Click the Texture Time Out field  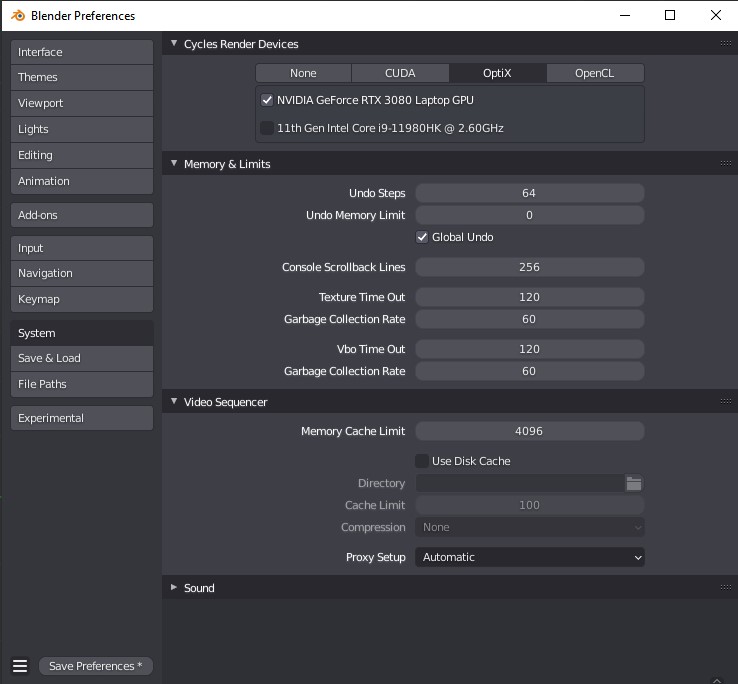click(x=529, y=297)
